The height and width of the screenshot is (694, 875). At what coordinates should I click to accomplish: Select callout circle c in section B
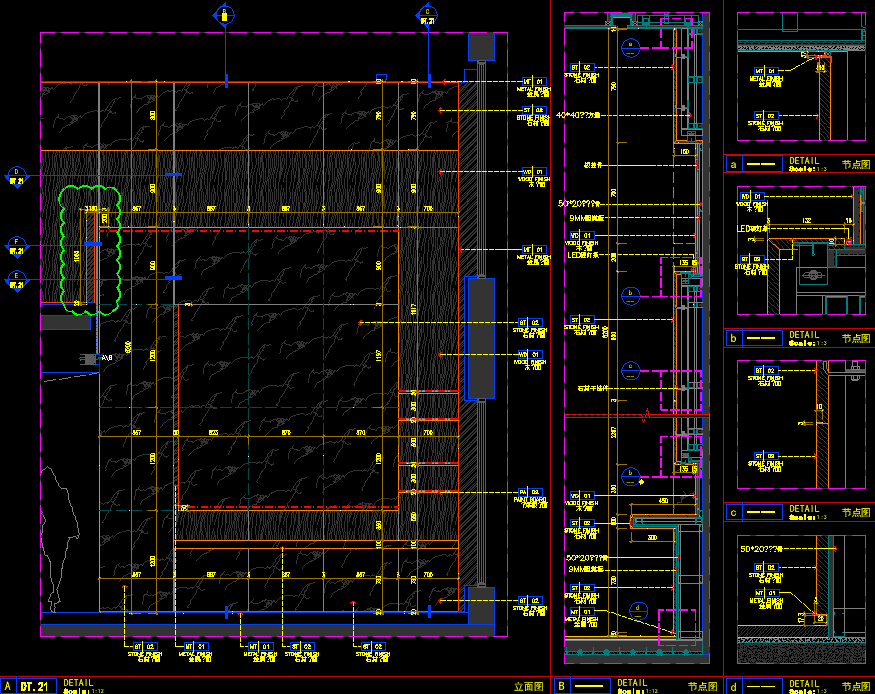point(631,370)
